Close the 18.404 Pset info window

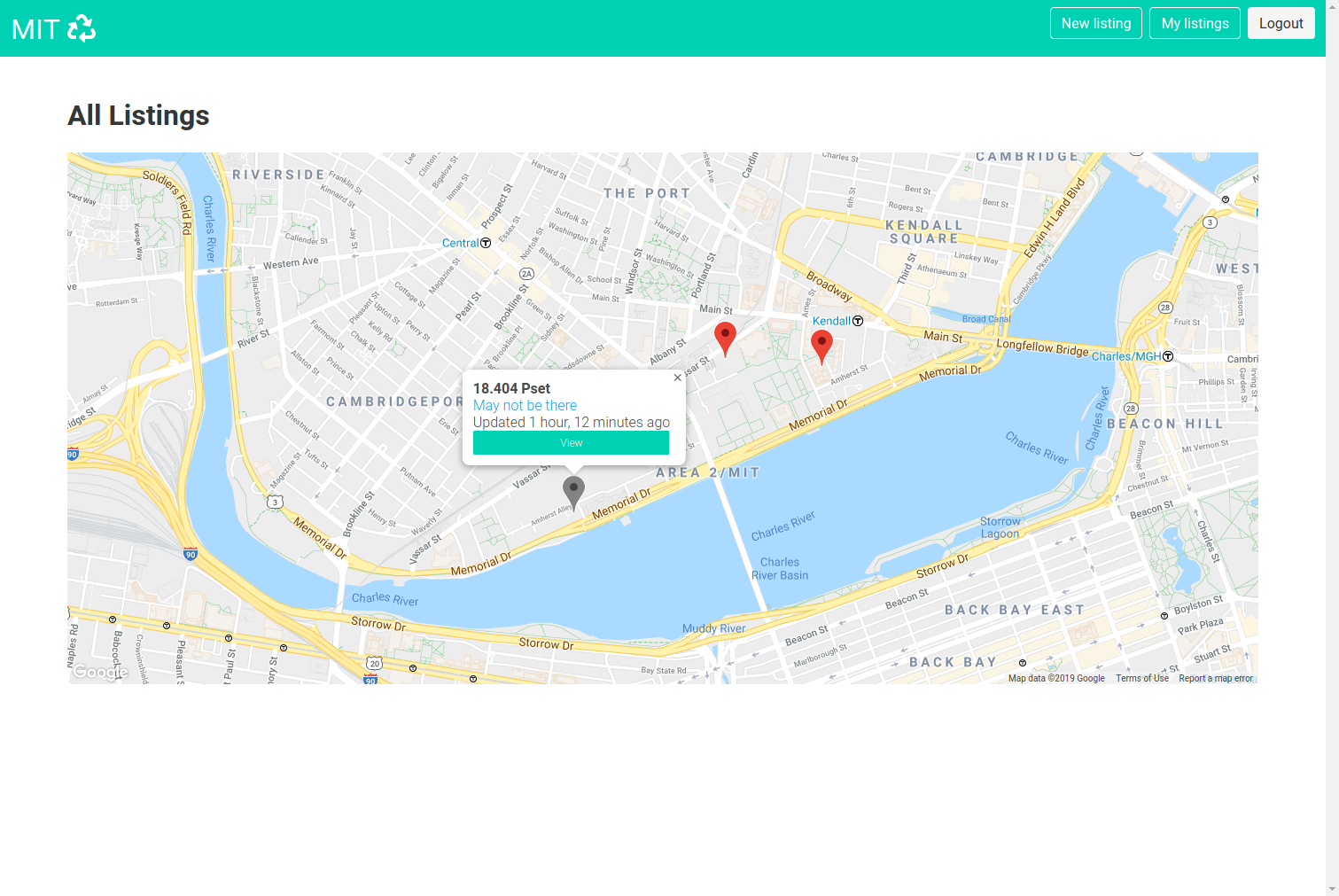[678, 378]
